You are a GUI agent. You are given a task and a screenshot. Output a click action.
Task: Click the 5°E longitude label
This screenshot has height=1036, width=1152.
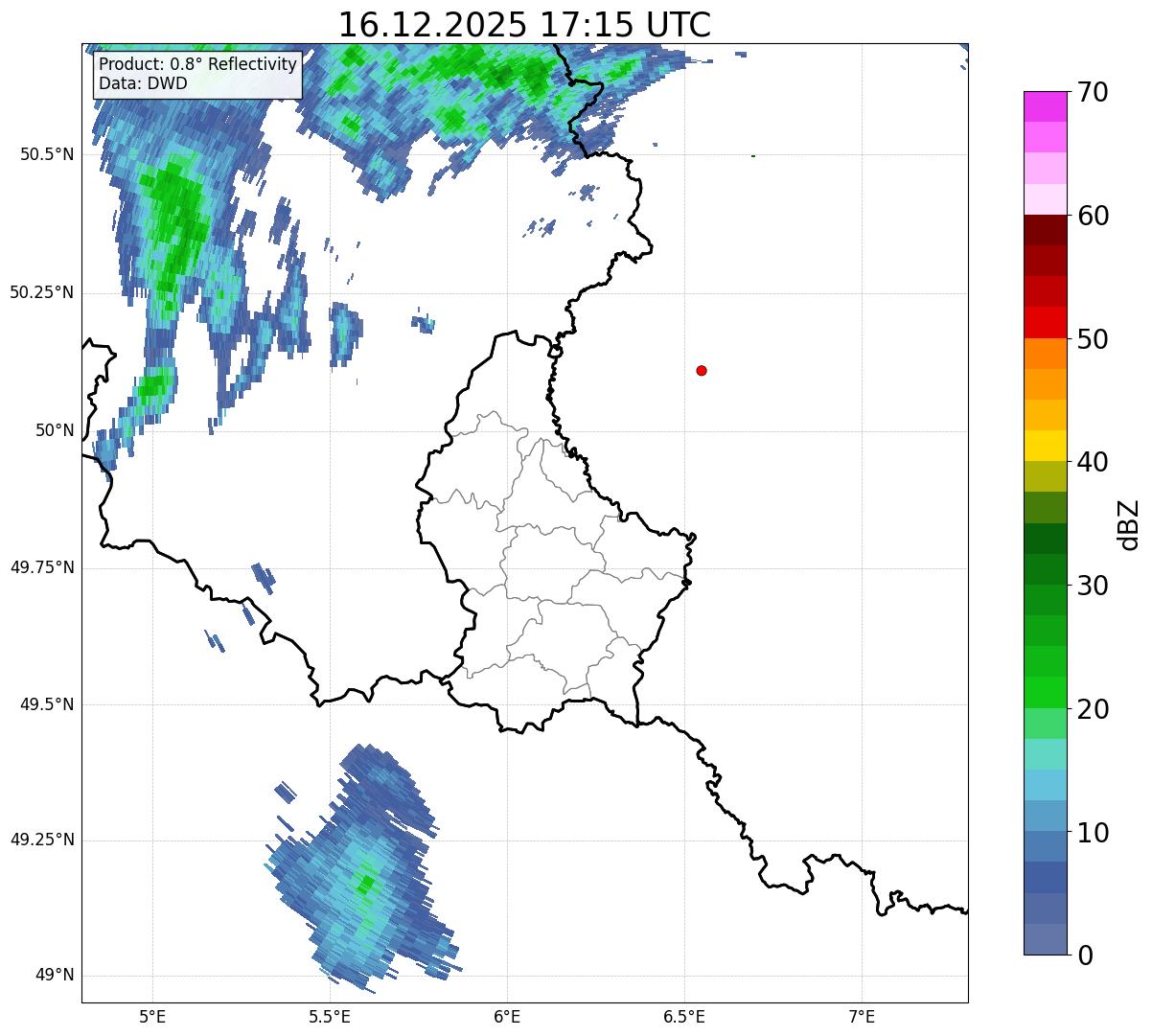[152, 1016]
